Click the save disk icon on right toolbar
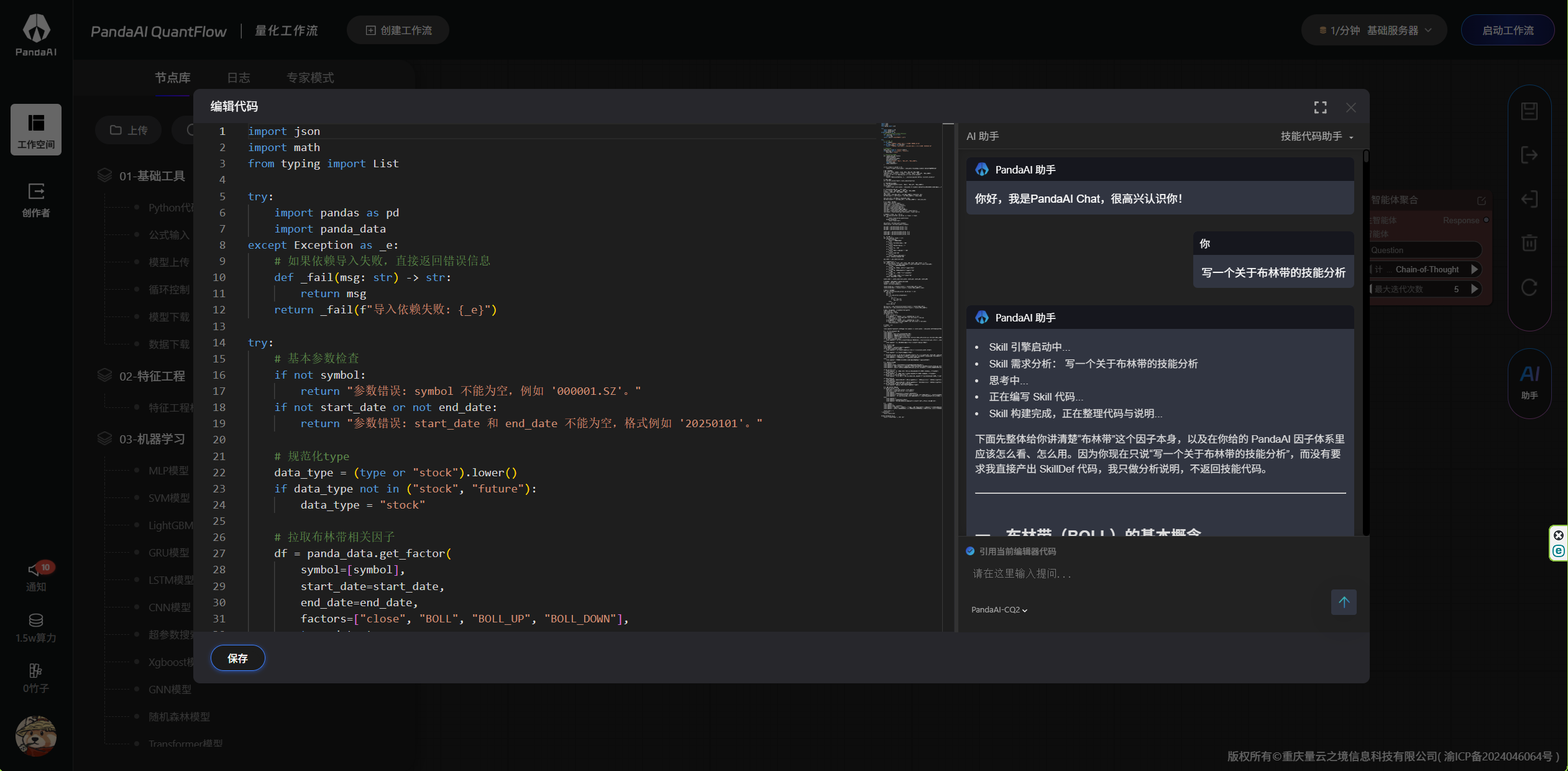 coord(1529,111)
